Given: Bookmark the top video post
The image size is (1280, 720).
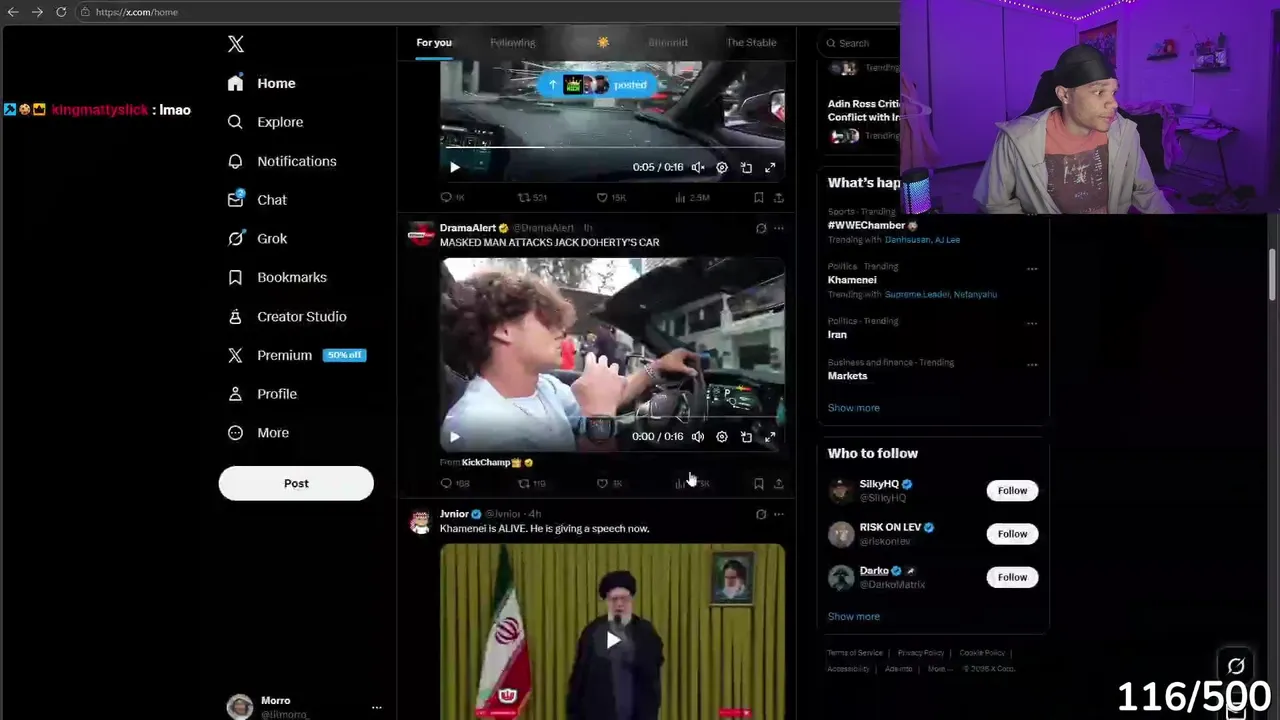Looking at the screenshot, I should (x=758, y=198).
